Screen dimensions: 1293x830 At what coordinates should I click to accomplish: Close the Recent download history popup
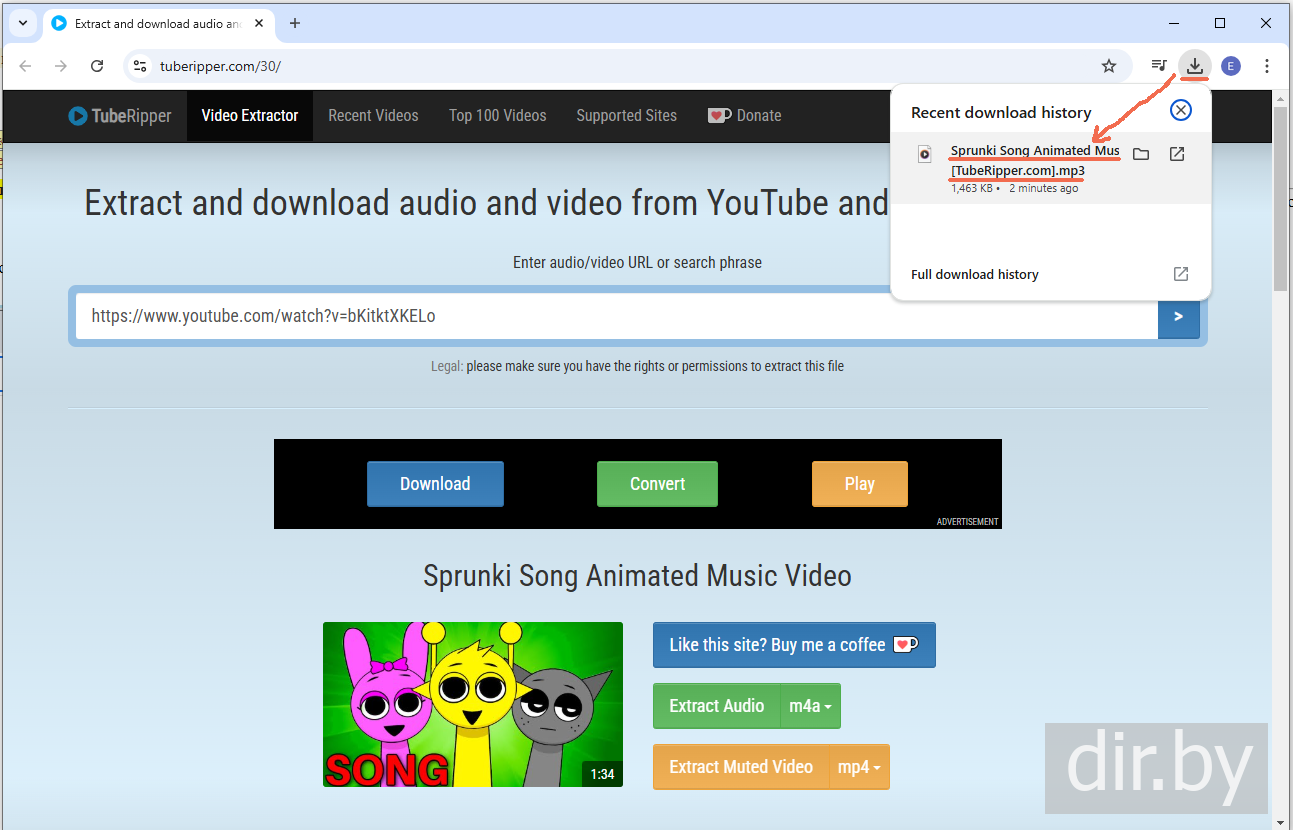[x=1181, y=110]
